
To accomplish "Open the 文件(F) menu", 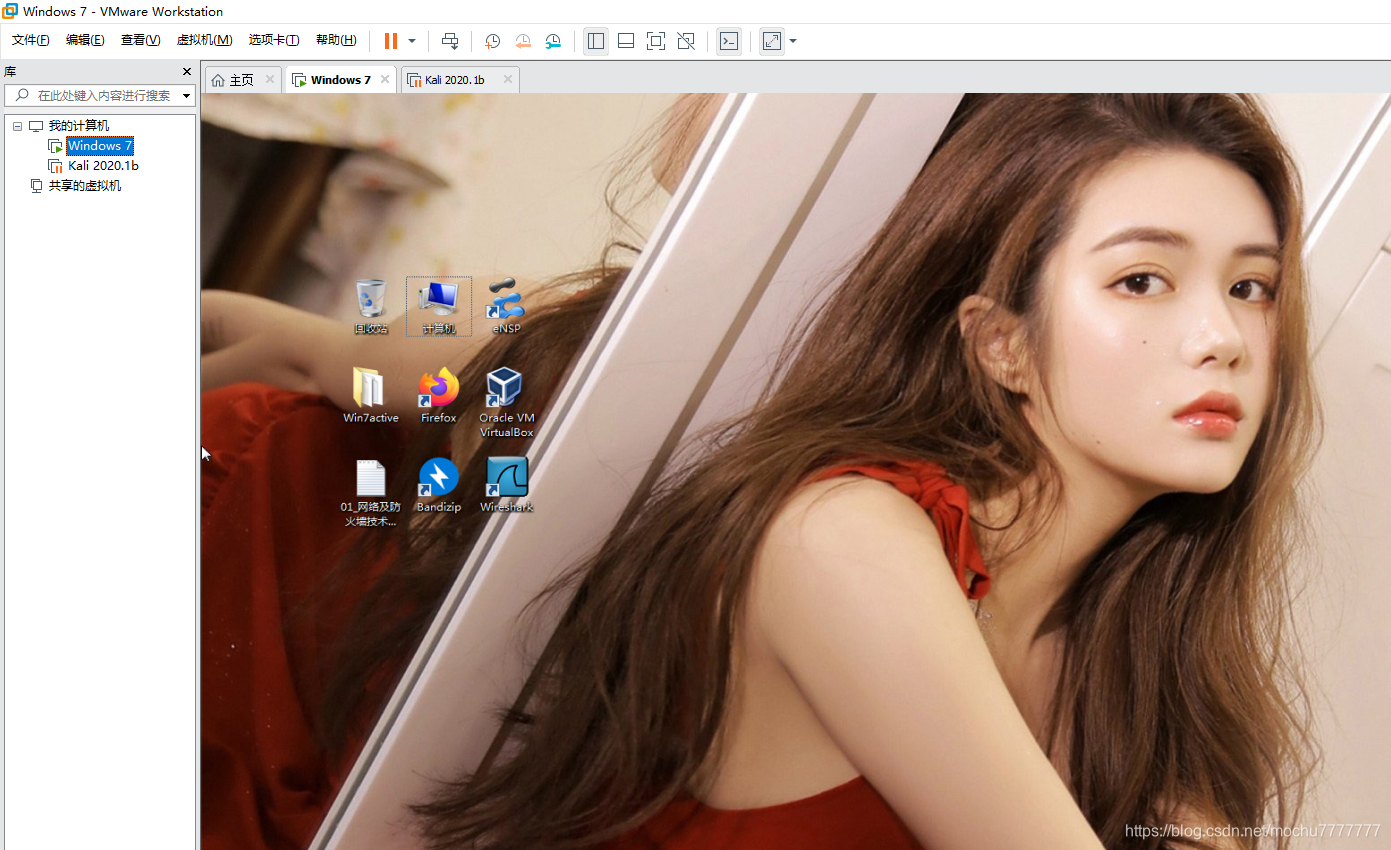I will [x=31, y=40].
